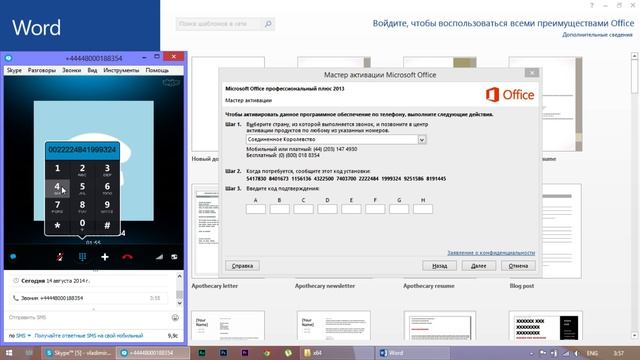Viewport: 640px width, 360px height.
Task: Open the Разговоры menu in Skype
Action: tap(42, 70)
